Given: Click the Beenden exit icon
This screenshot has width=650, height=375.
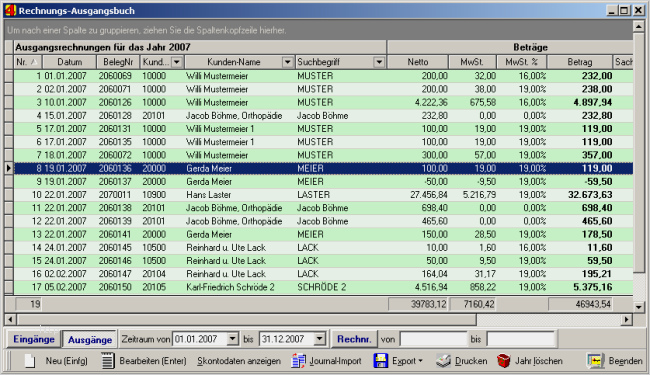Looking at the screenshot, I should (x=595, y=361).
